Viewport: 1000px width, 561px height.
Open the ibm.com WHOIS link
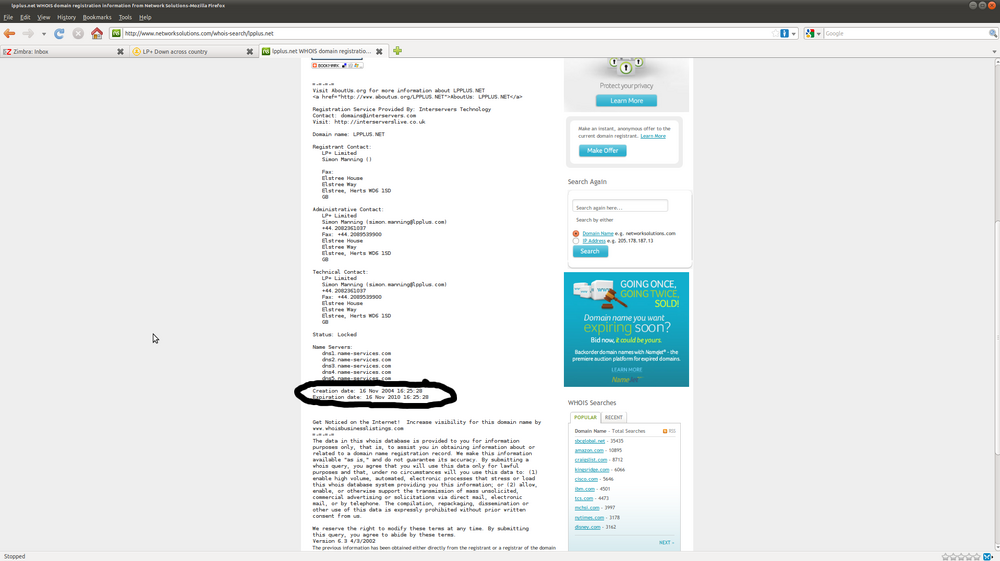point(584,489)
